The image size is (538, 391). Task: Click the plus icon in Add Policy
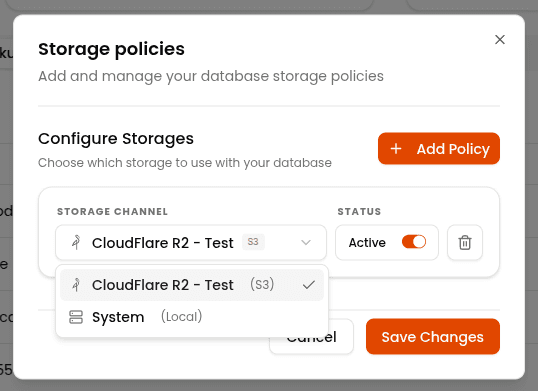(x=396, y=149)
